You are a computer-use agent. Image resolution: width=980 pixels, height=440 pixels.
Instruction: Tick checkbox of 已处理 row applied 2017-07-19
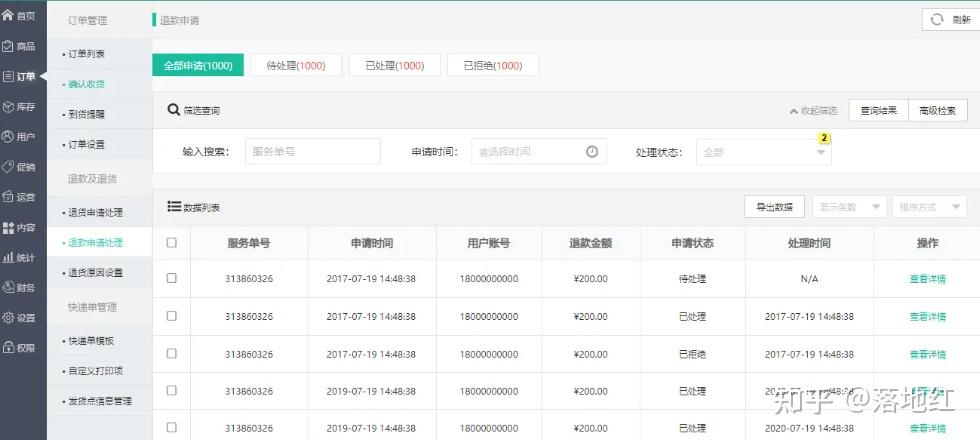(171, 316)
